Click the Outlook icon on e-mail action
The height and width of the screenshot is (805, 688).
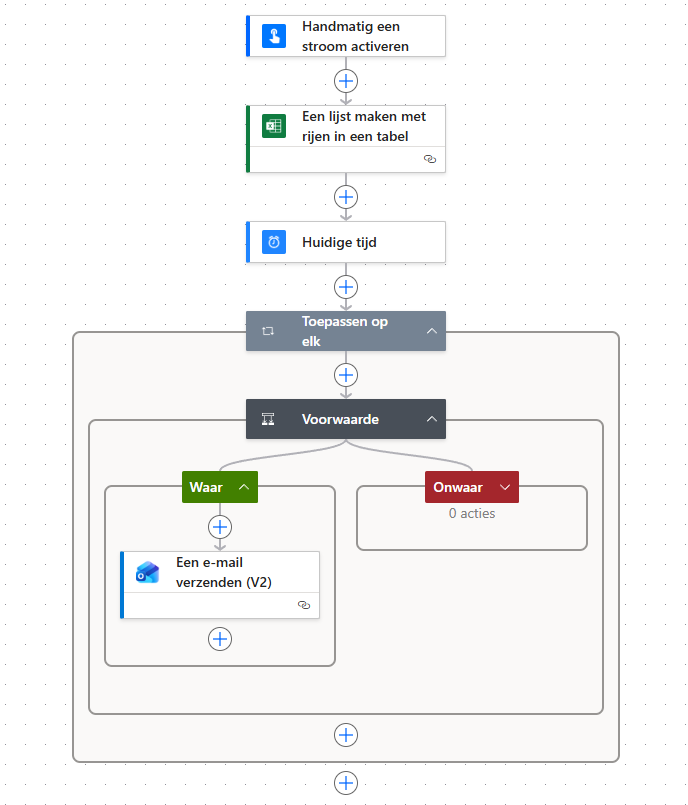pos(148,572)
